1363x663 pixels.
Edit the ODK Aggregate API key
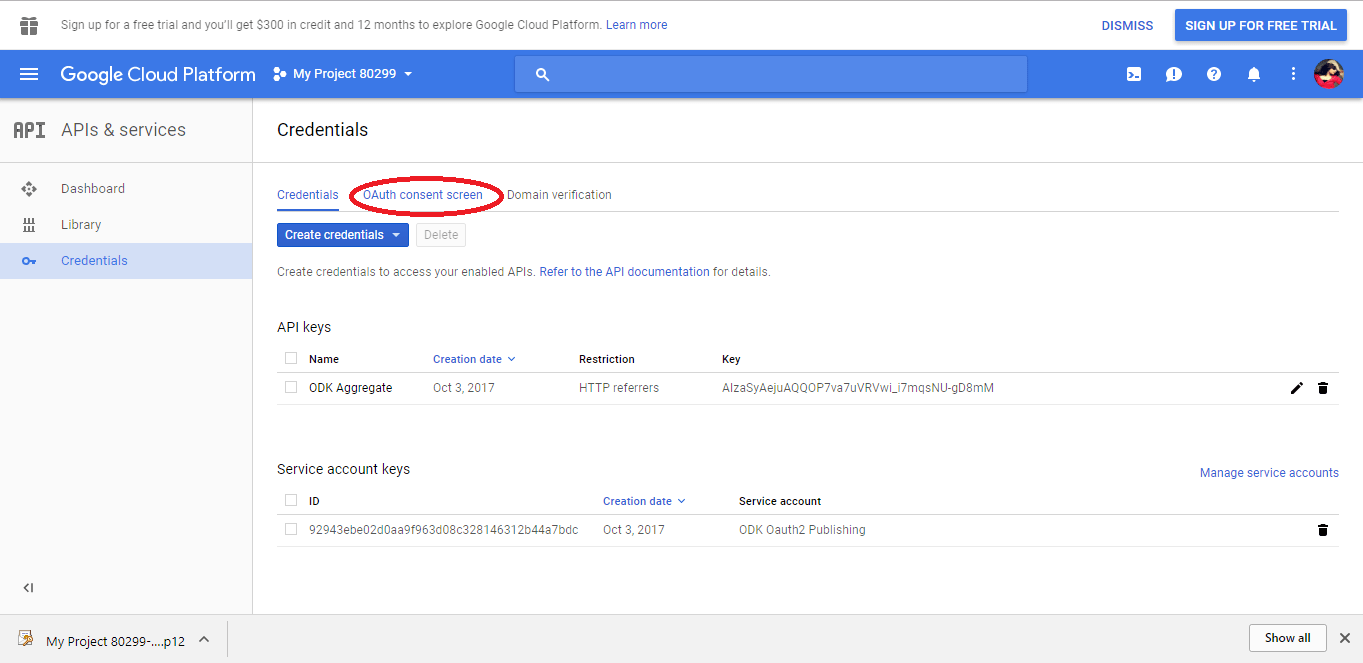[1297, 388]
